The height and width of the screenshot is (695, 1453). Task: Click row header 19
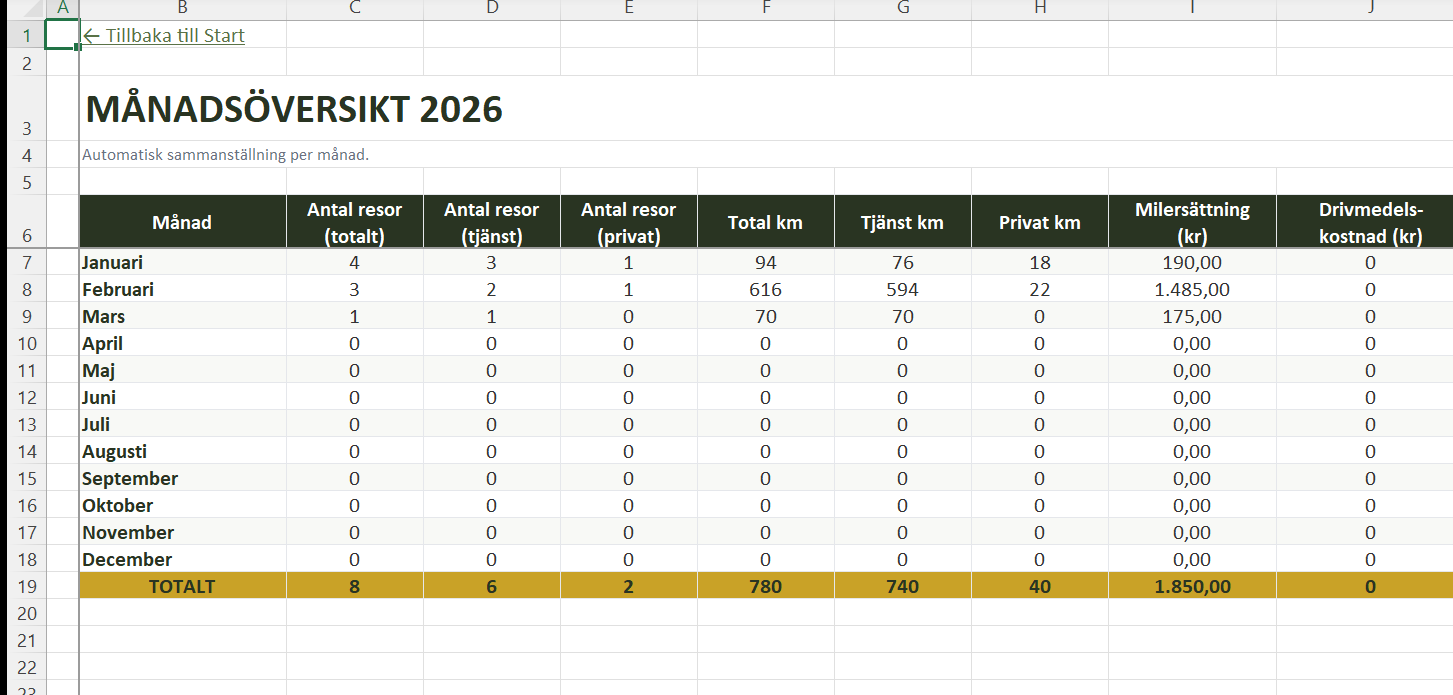tap(26, 587)
